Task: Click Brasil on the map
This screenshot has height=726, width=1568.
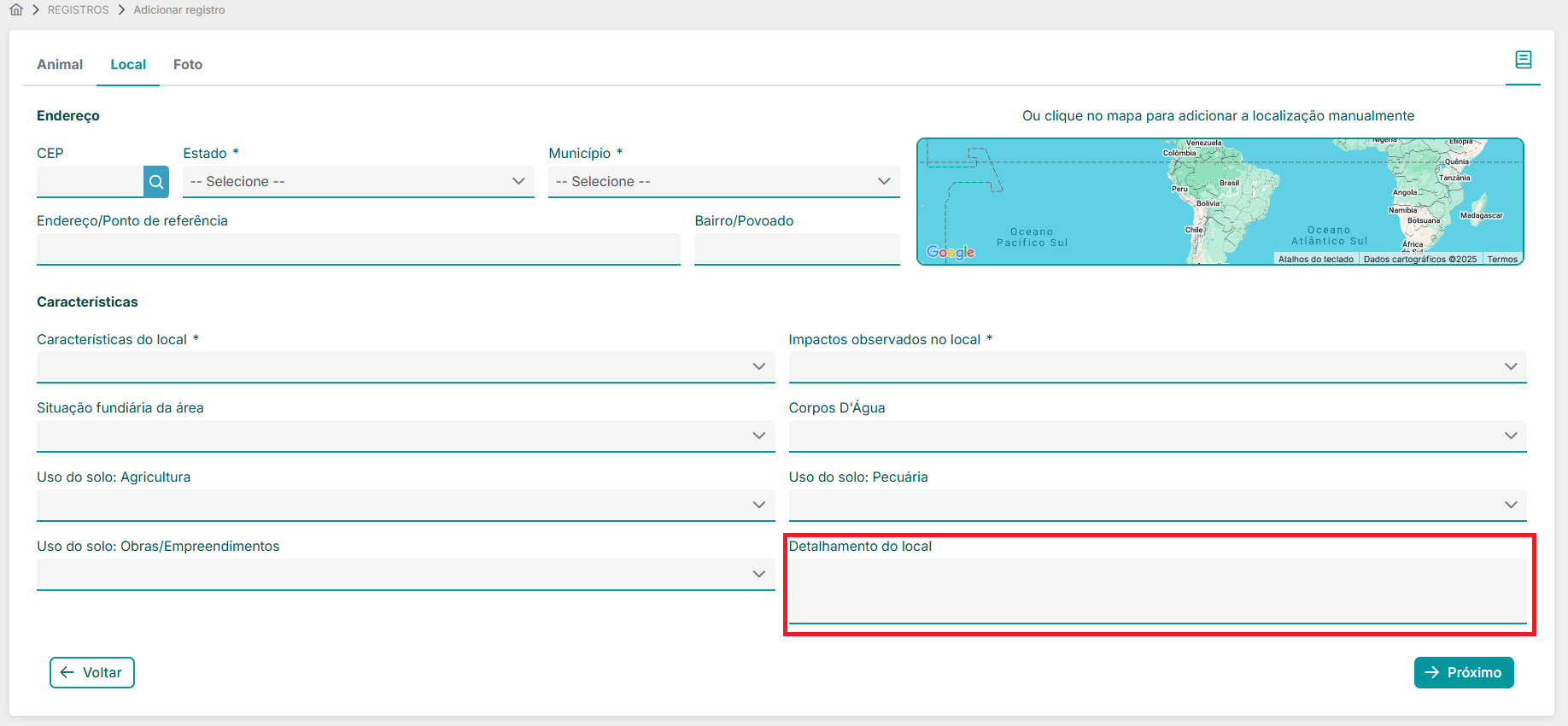Action: [1229, 183]
